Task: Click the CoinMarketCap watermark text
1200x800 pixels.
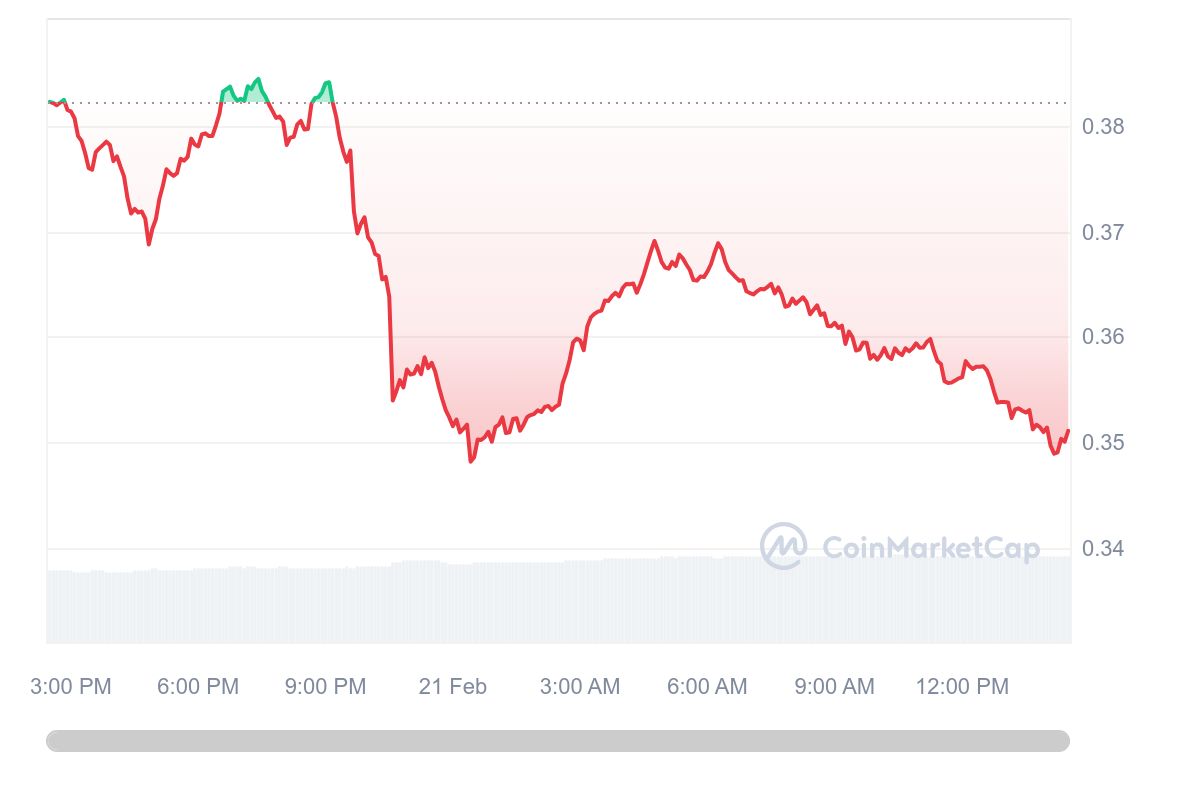Action: 930,548
